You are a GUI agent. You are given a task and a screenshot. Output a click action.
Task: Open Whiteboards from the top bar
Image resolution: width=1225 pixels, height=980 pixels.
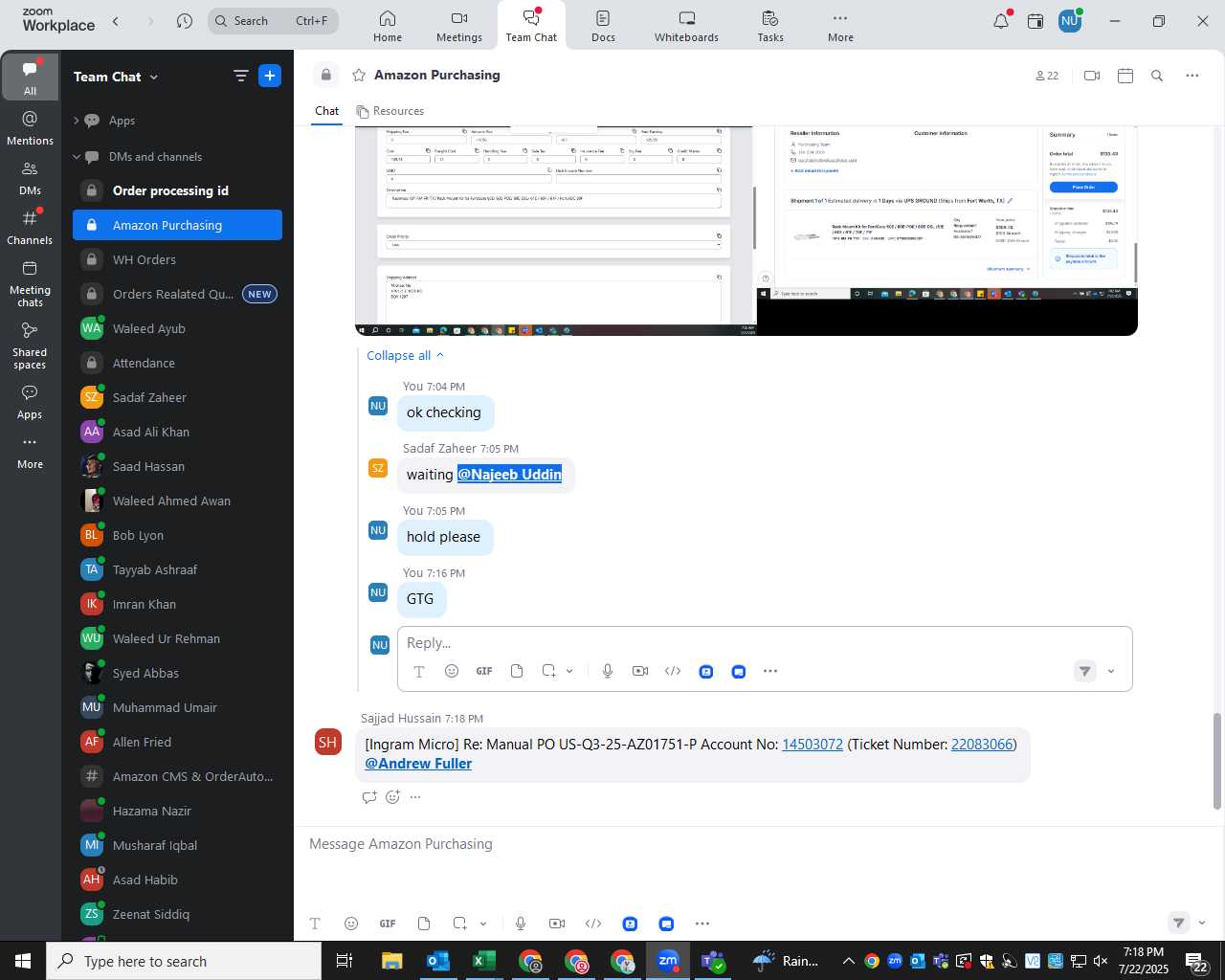coord(686,26)
